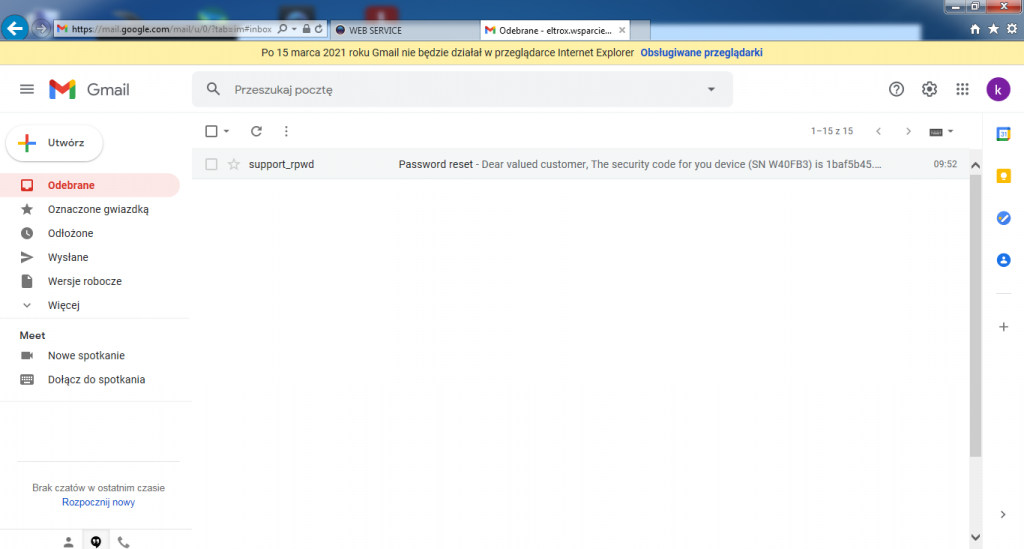Click the refresh inbox icon
Image resolution: width=1024 pixels, height=549 pixels.
coord(256,131)
